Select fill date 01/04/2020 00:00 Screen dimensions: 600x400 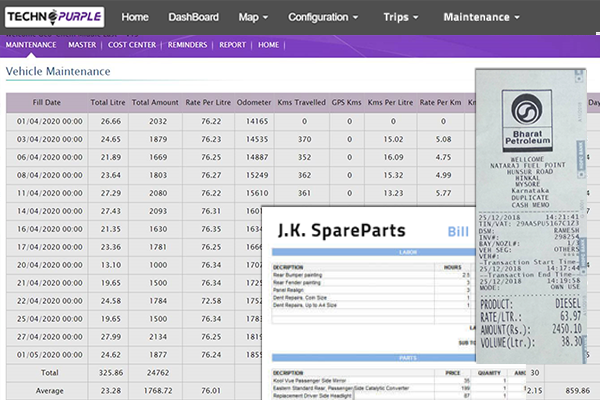(x=49, y=121)
